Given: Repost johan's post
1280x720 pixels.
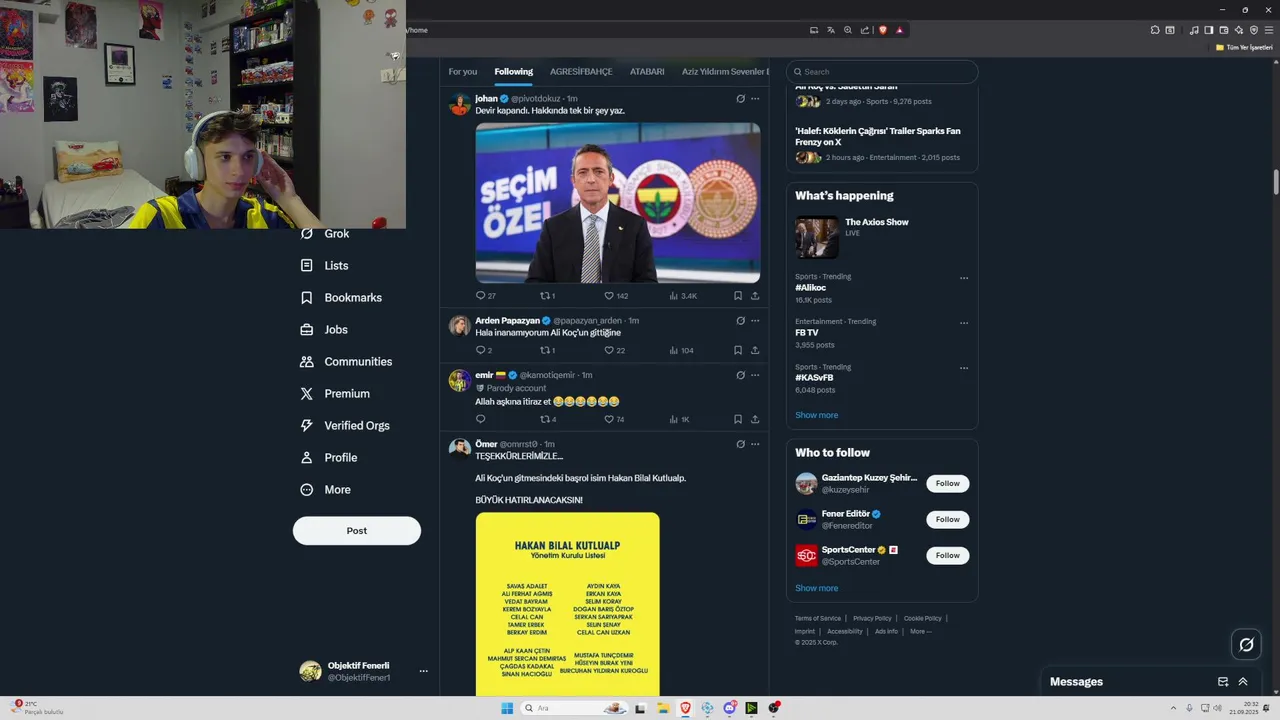Looking at the screenshot, I should (x=545, y=296).
